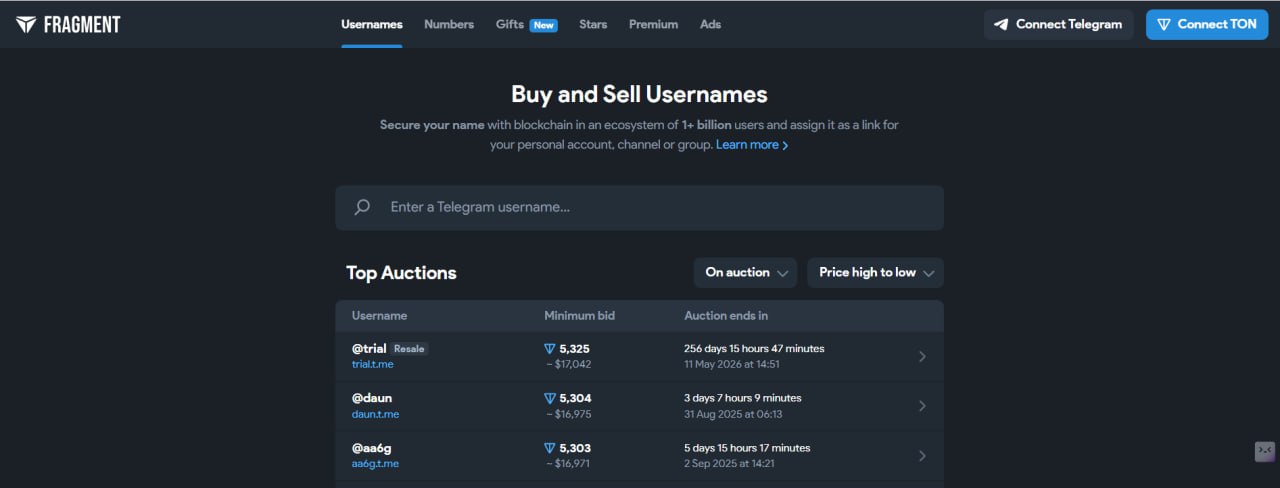The image size is (1280, 488).
Task: Click the Minimum bid column header
Action: point(579,315)
